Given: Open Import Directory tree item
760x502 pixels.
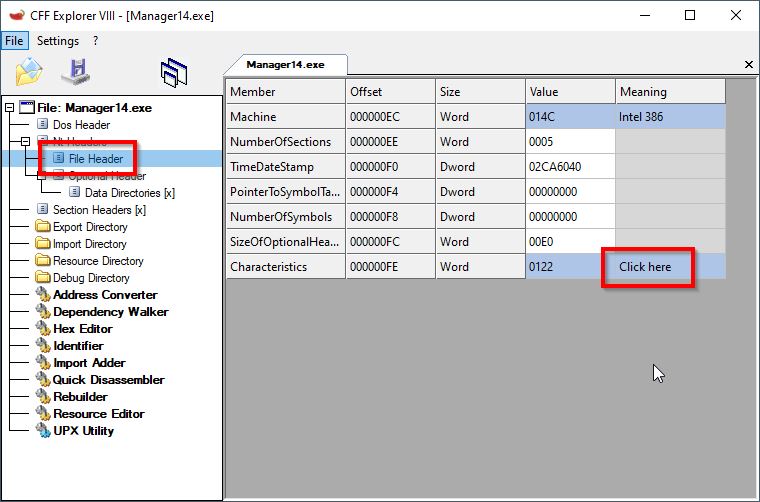Looking at the screenshot, I should pyautogui.click(x=90, y=243).
